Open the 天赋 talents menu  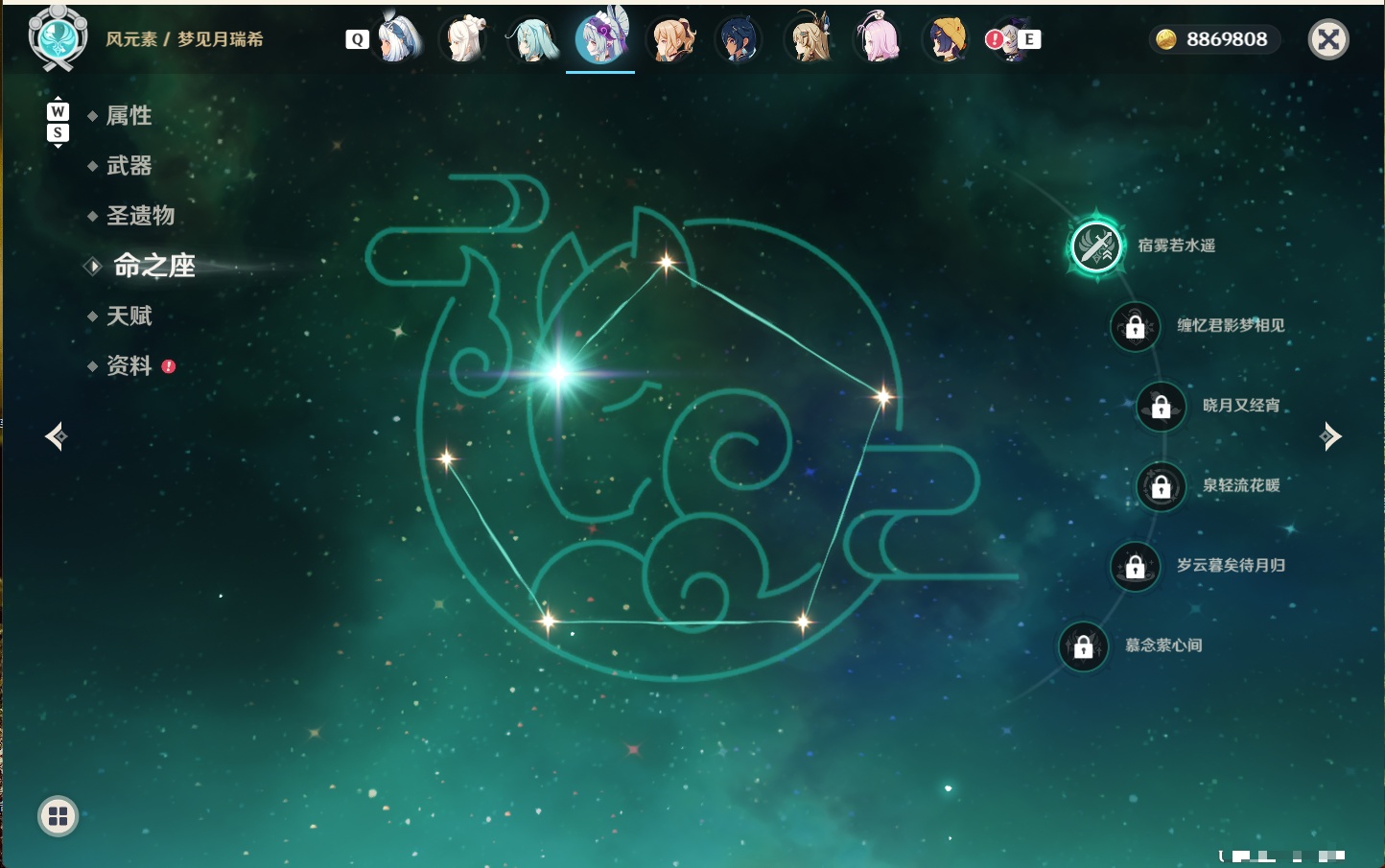click(129, 317)
